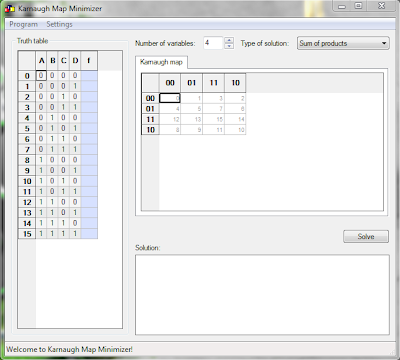
Task: Toggle f value for truth table row 4
Action: point(89,118)
